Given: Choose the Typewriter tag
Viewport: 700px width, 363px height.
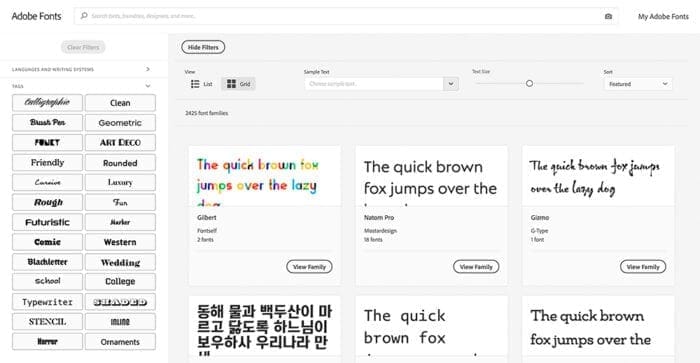Looking at the screenshot, I should coord(47,302).
